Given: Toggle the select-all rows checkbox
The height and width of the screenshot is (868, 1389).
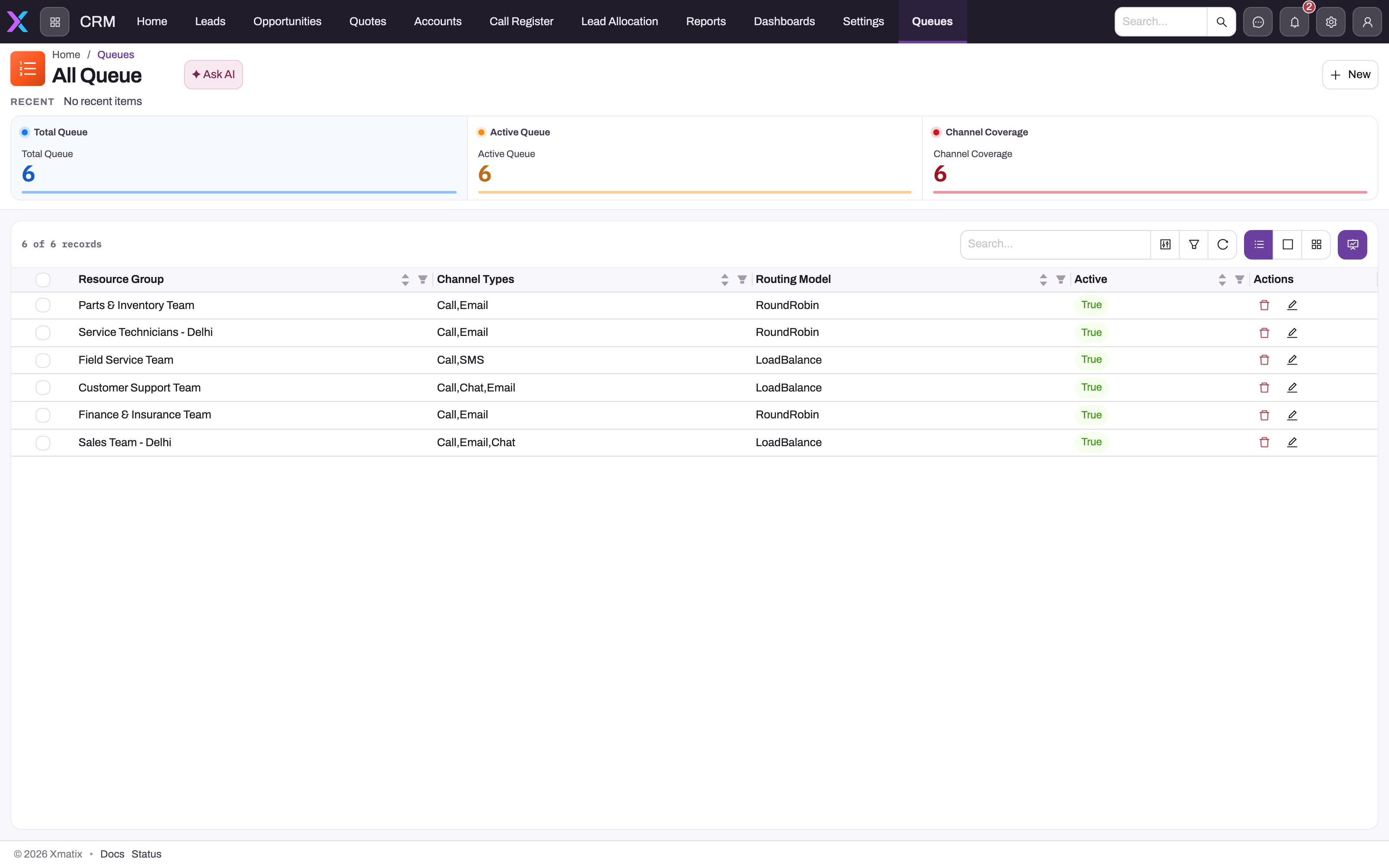Looking at the screenshot, I should (43, 279).
